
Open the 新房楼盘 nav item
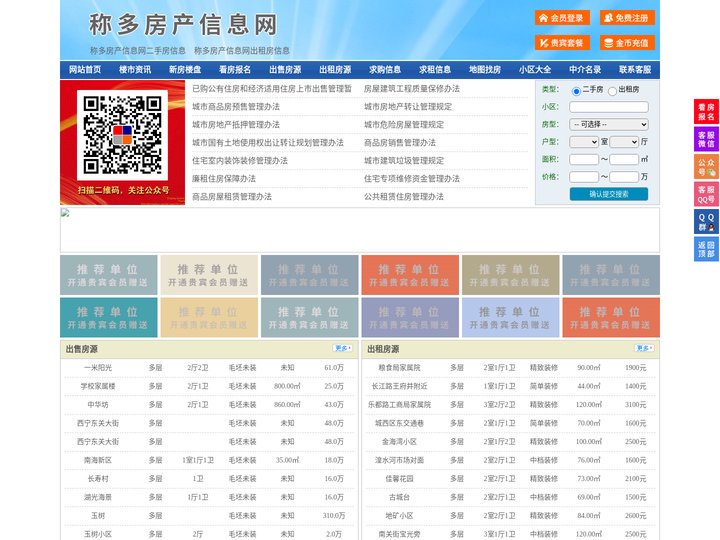pos(185,70)
